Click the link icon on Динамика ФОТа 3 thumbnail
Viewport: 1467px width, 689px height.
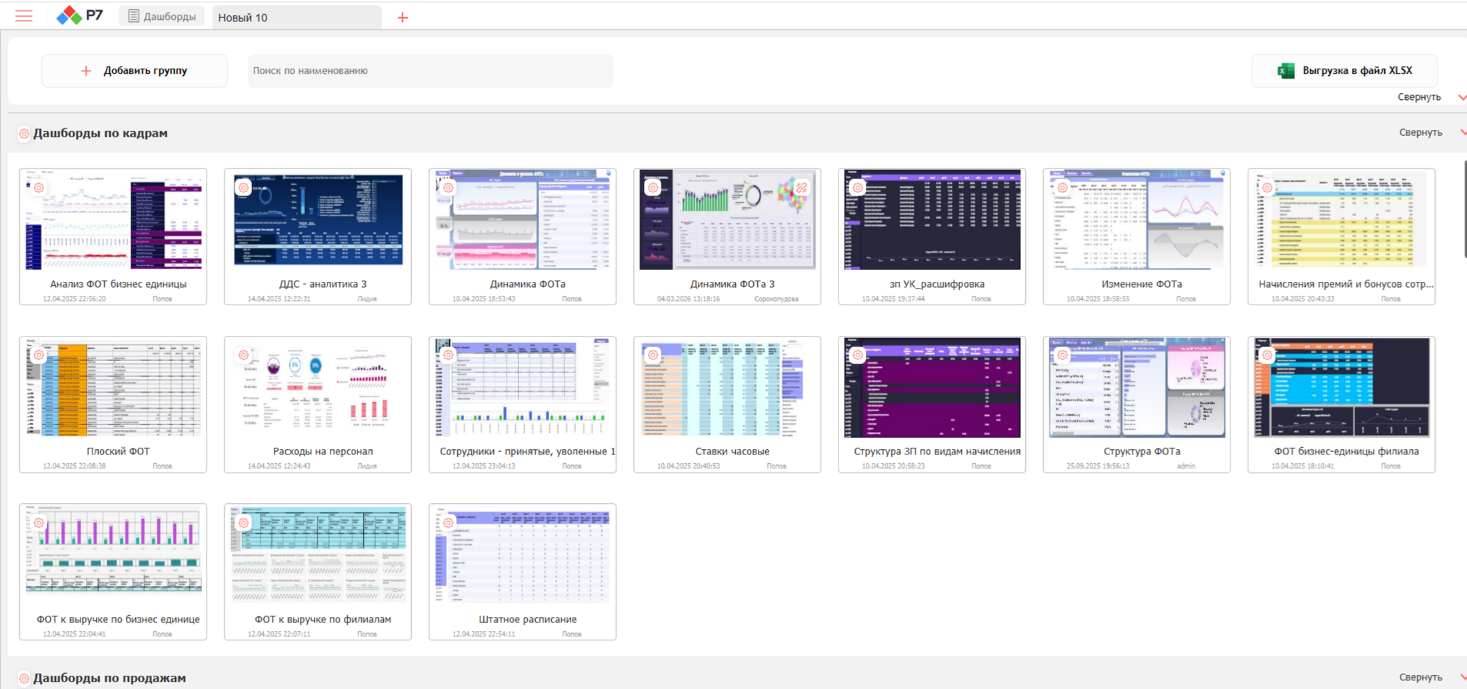click(801, 187)
